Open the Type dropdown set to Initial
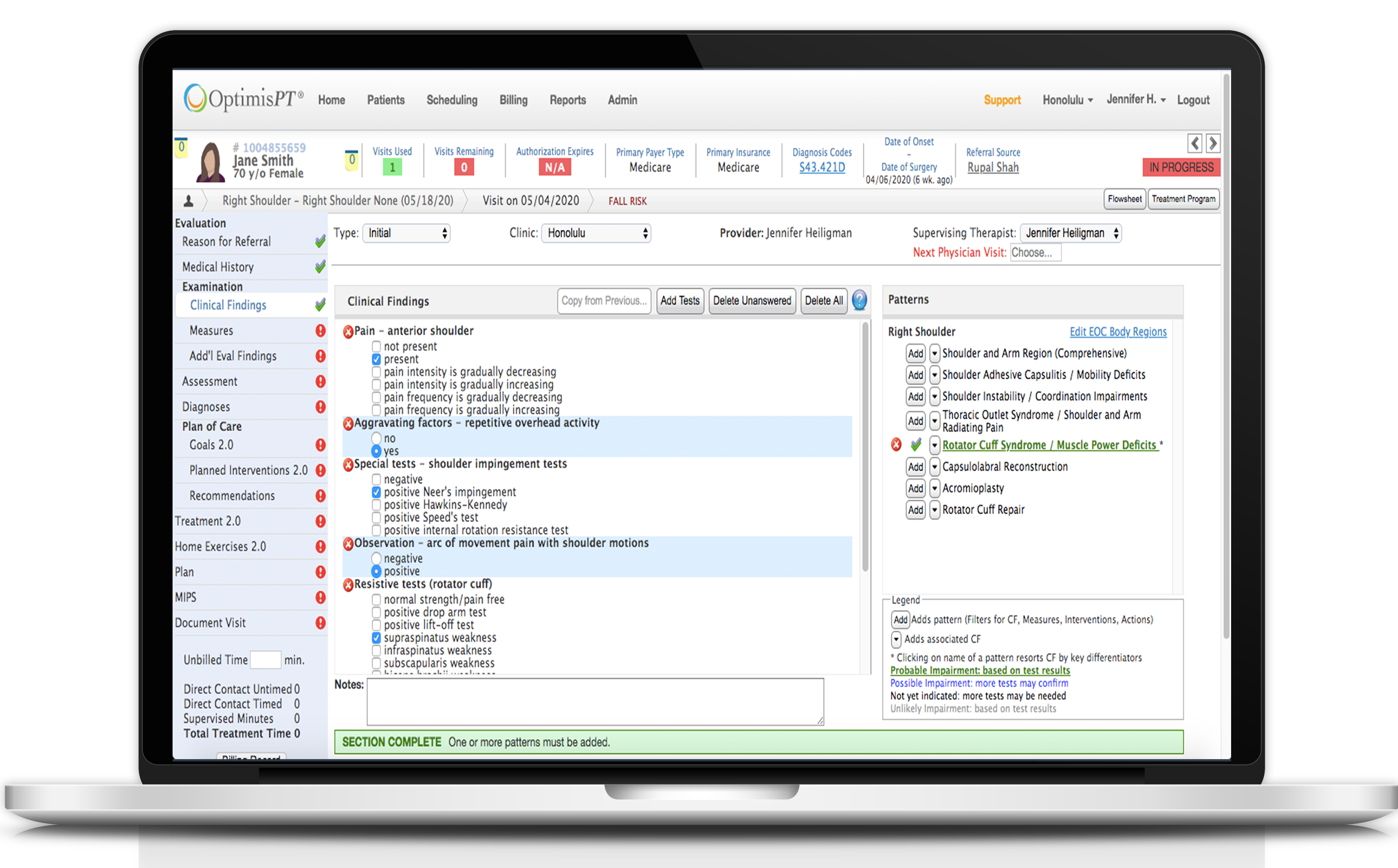The image size is (1398, 868). coord(406,233)
